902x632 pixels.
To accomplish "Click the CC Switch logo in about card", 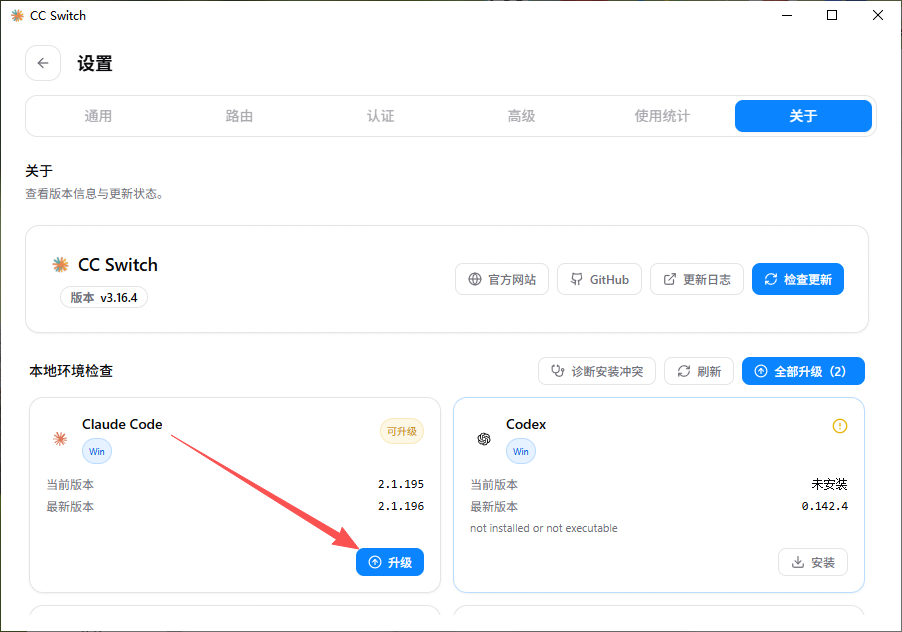I will coord(60,265).
